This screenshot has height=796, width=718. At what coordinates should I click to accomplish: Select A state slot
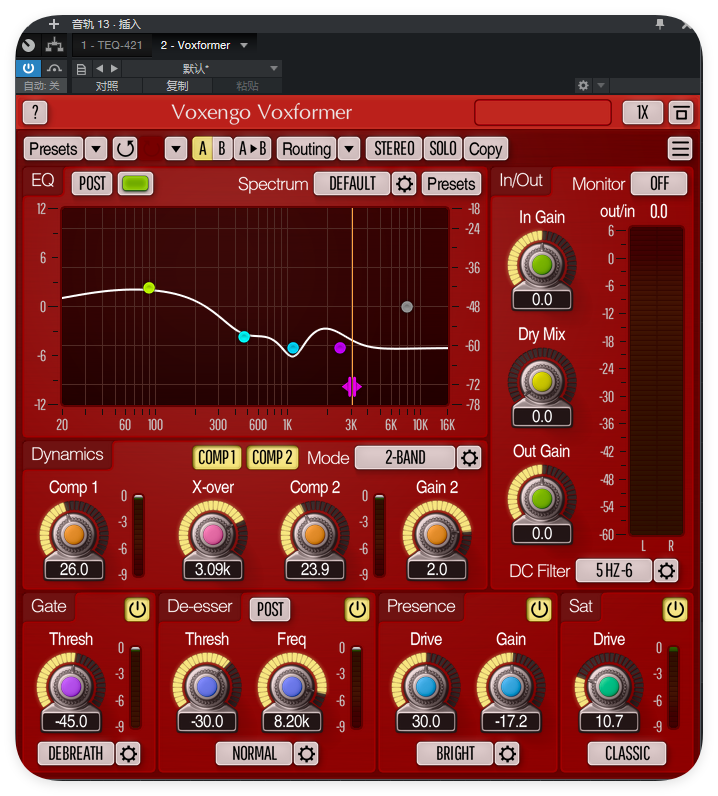(x=203, y=149)
